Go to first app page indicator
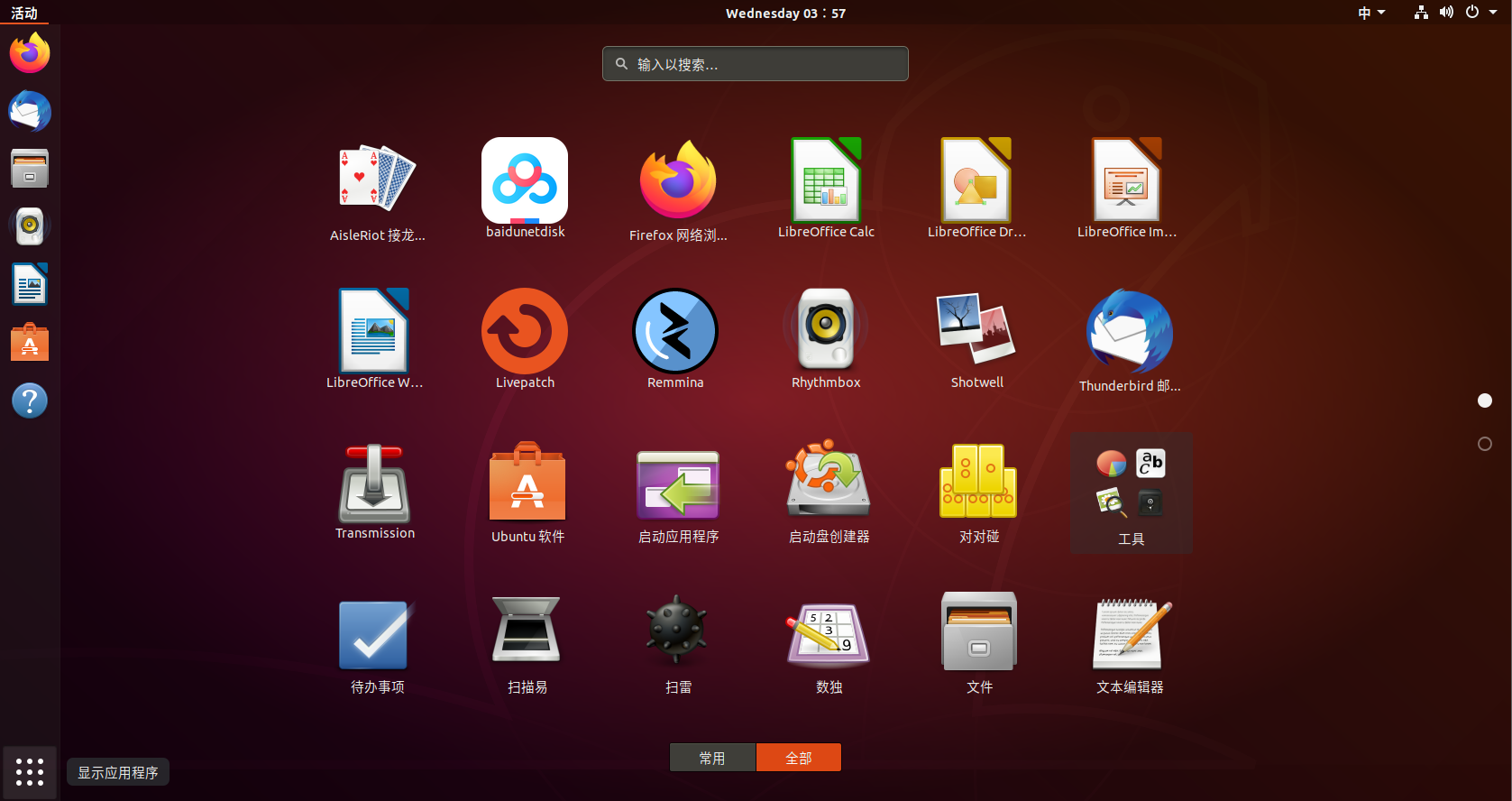 pos(1485,400)
